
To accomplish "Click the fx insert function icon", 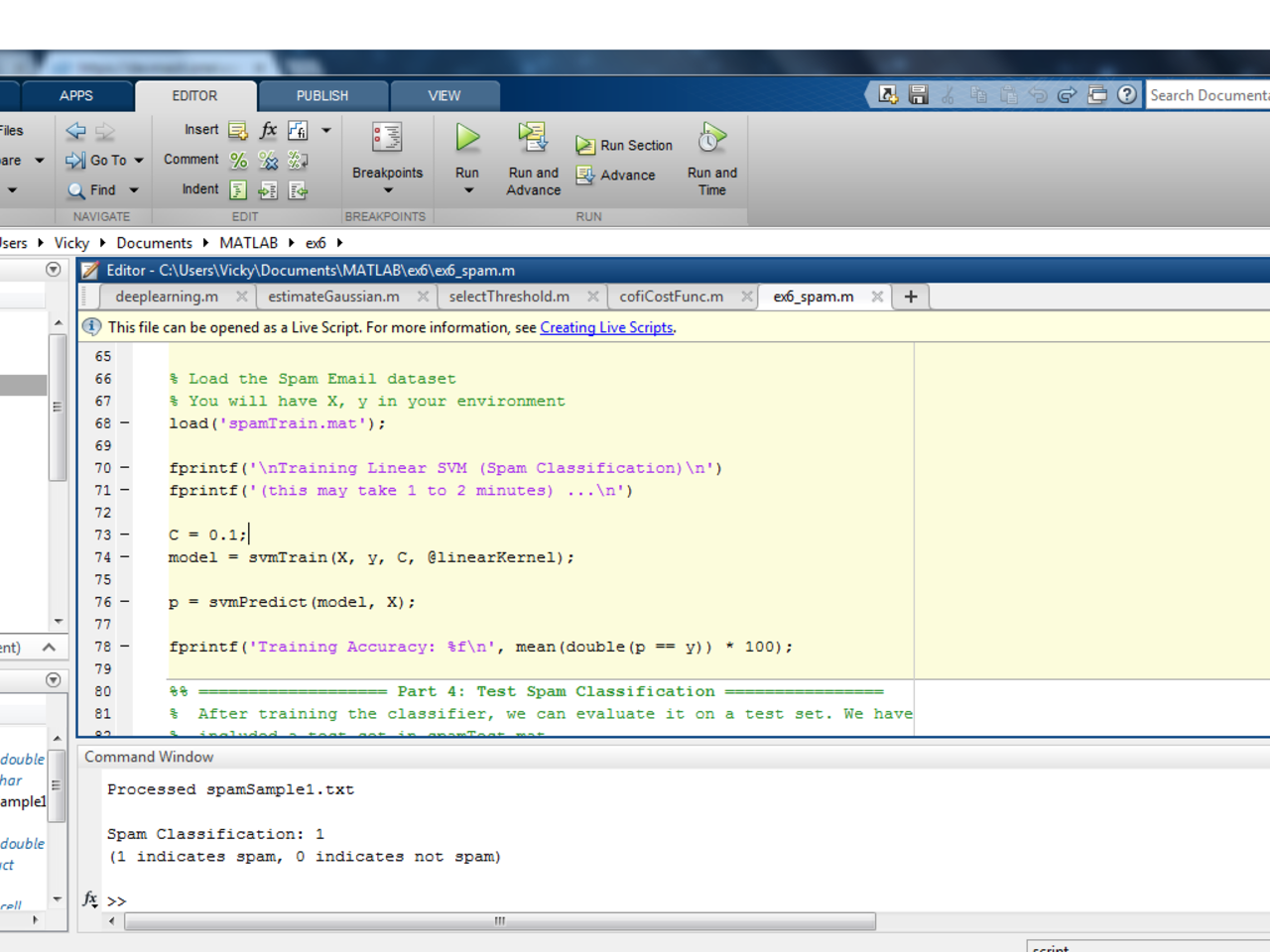I will pyautogui.click(x=268, y=130).
